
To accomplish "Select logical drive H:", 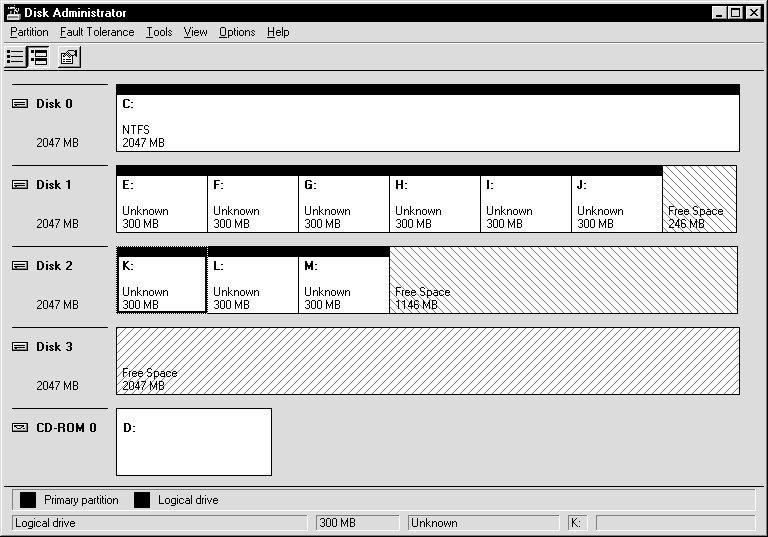I will (435, 199).
